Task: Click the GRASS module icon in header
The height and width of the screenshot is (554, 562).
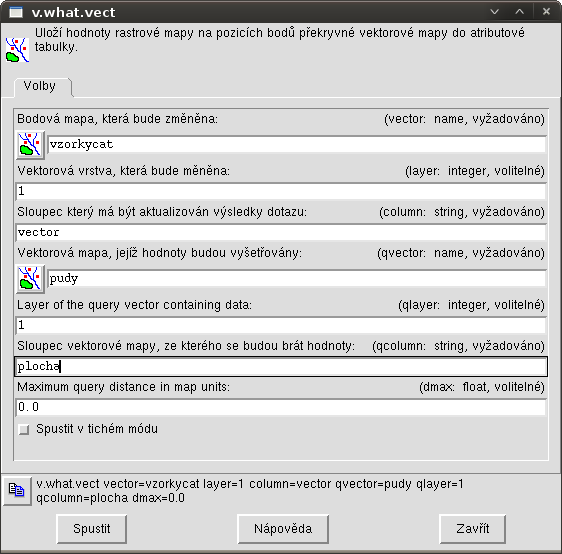Action: [x=17, y=50]
